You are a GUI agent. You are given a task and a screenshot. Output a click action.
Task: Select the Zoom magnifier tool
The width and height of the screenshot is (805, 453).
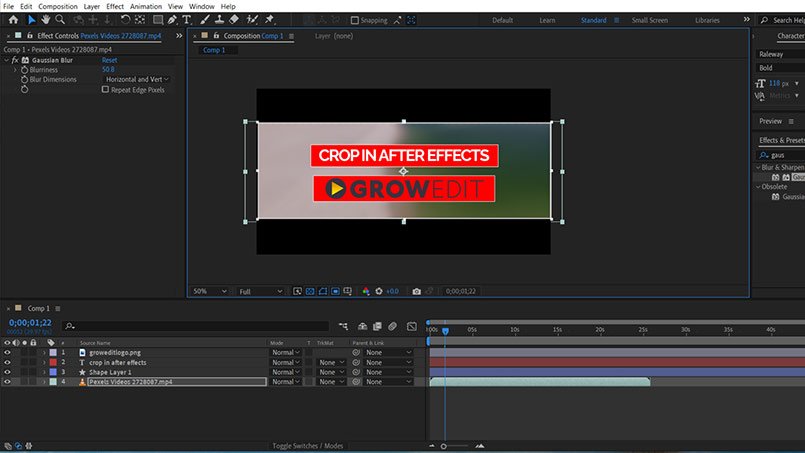point(60,20)
